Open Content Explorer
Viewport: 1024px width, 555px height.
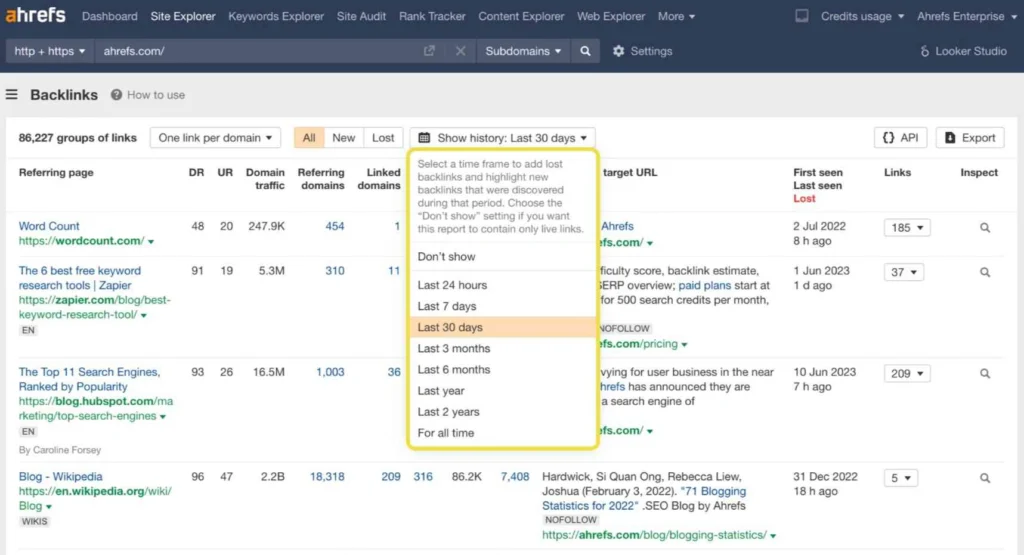(521, 16)
